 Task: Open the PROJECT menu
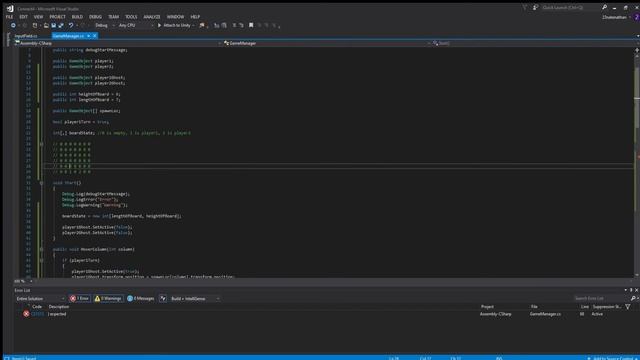pos(58,17)
